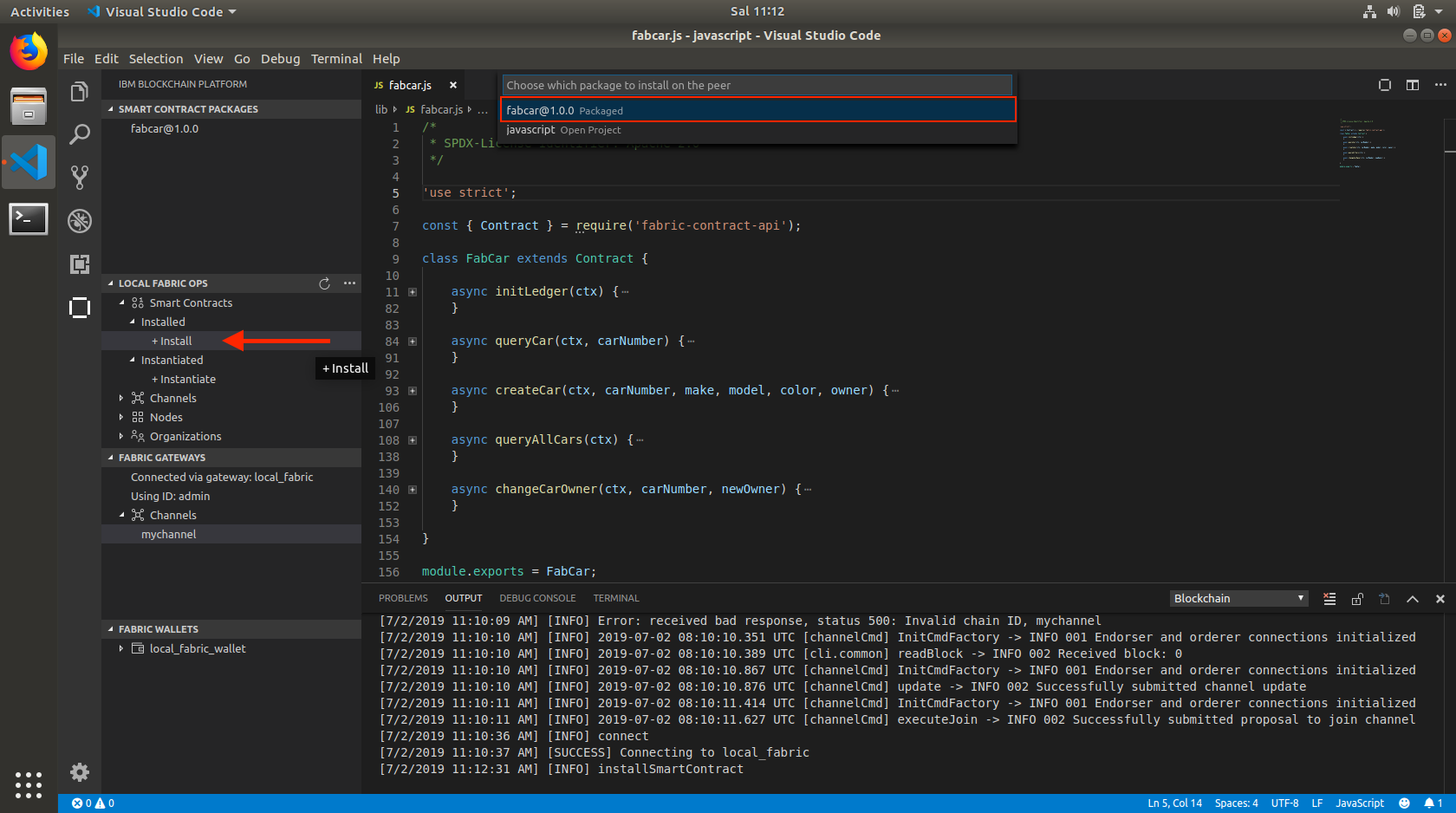Open the feedback smiley in status bar
The image size is (1456, 813).
pos(1404,803)
